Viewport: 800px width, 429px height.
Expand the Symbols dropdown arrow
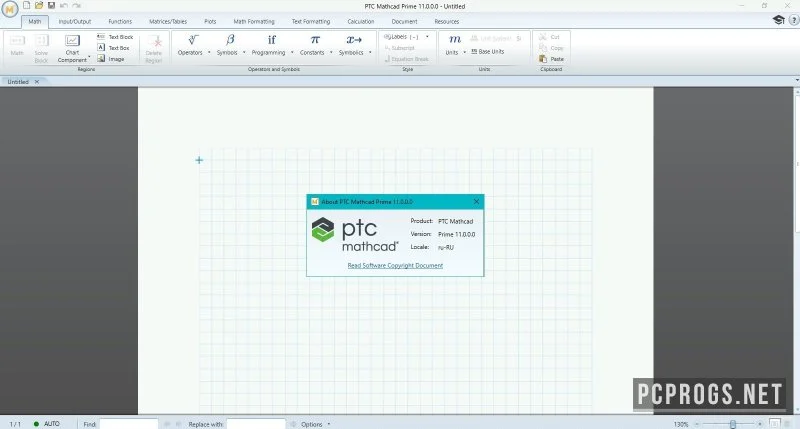tap(244, 52)
